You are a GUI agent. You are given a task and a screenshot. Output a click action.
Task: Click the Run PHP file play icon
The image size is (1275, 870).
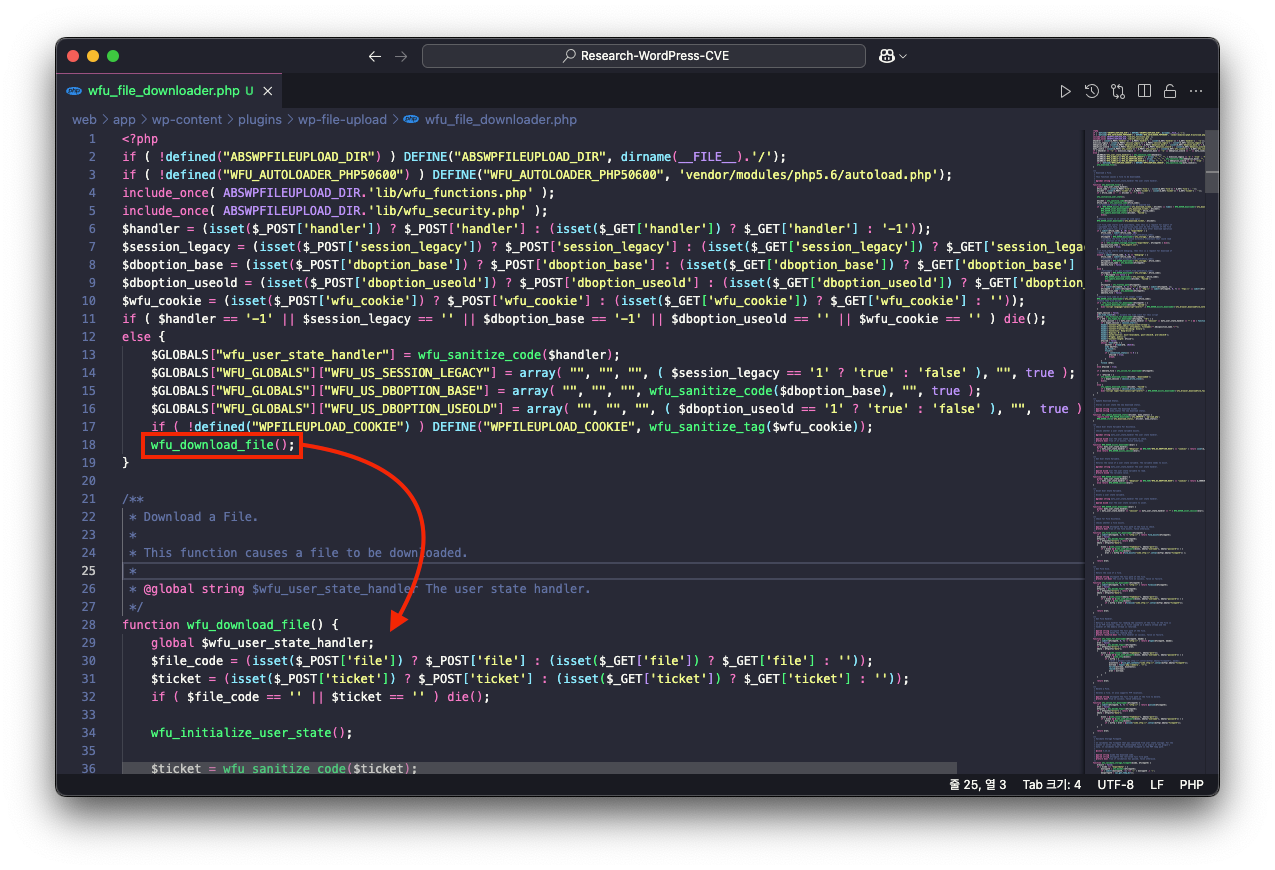[x=1065, y=91]
